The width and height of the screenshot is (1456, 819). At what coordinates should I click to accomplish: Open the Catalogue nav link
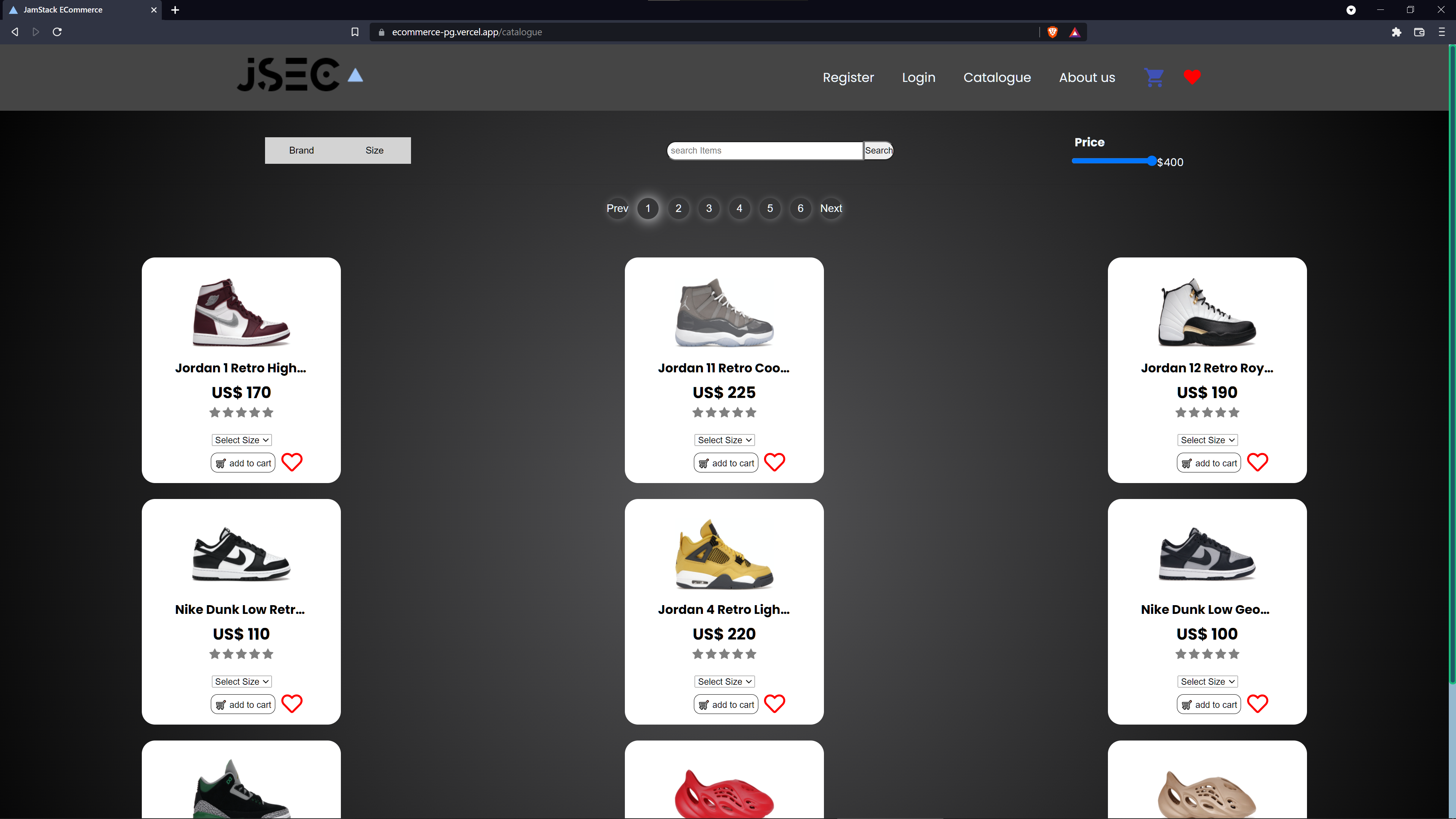point(997,77)
